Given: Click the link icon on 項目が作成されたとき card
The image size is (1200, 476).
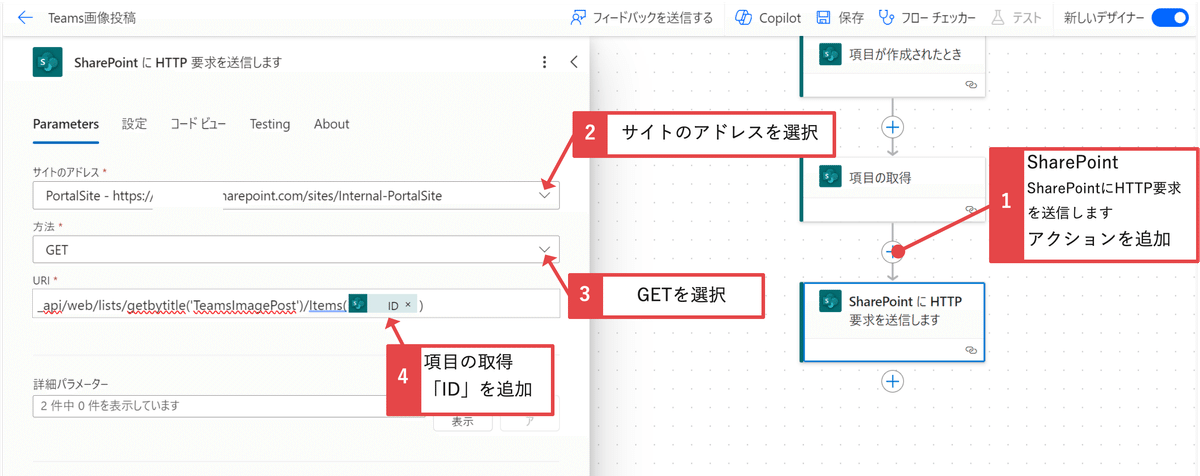Looking at the screenshot, I should pos(969,86).
